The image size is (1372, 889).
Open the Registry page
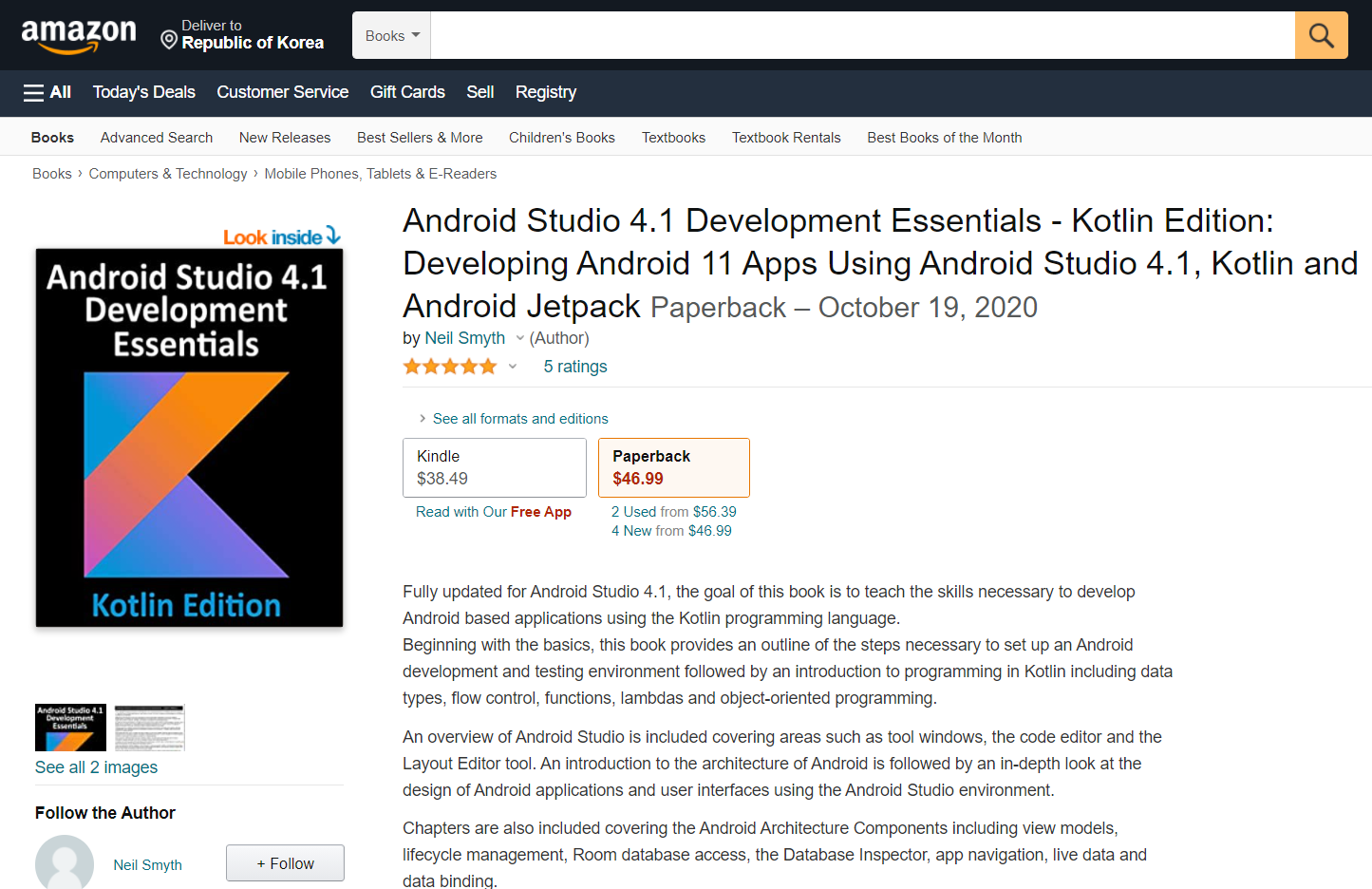(x=546, y=92)
